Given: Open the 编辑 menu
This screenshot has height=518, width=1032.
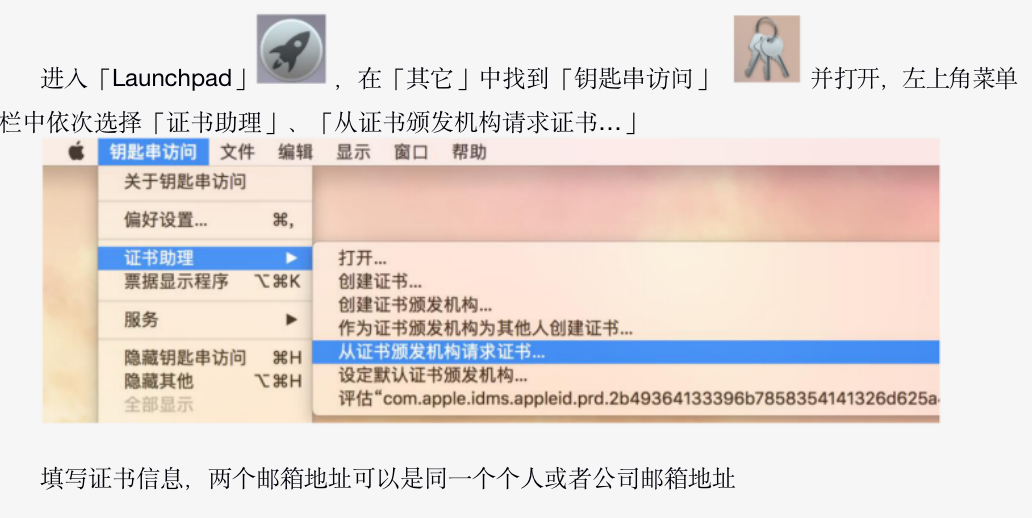Looking at the screenshot, I should click(x=296, y=152).
